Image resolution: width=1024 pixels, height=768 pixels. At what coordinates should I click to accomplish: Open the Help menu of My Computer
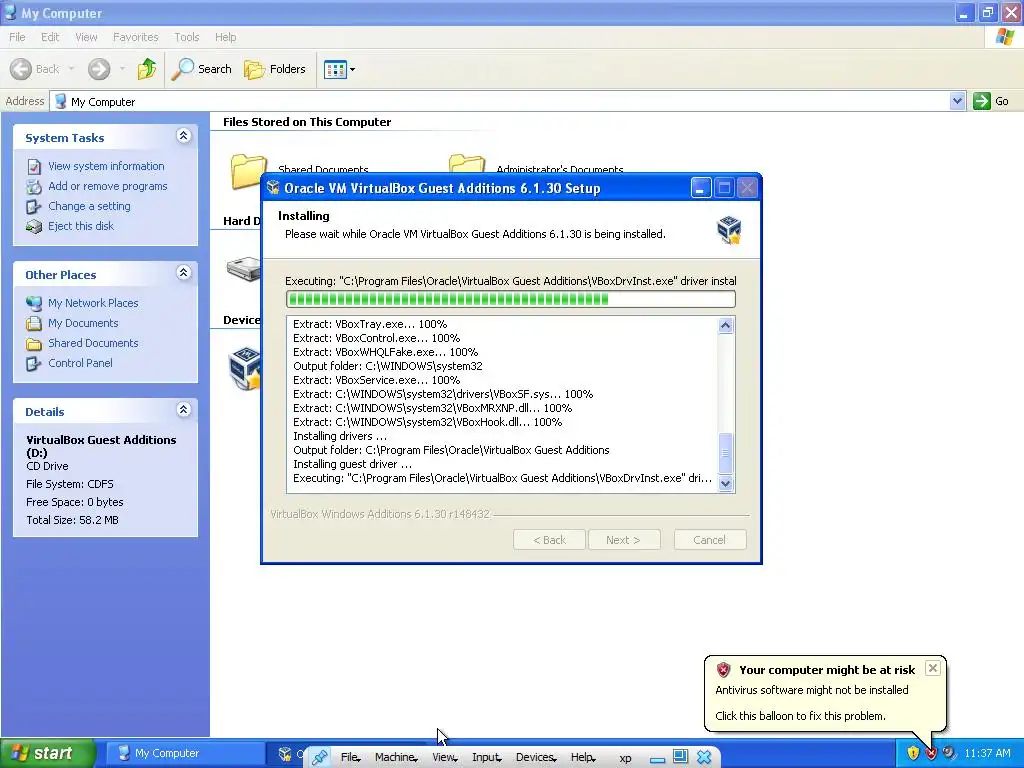(225, 37)
